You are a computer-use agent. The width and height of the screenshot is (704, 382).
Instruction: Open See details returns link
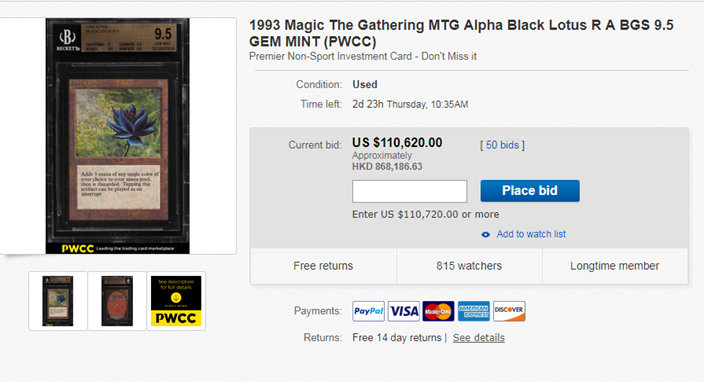click(479, 338)
